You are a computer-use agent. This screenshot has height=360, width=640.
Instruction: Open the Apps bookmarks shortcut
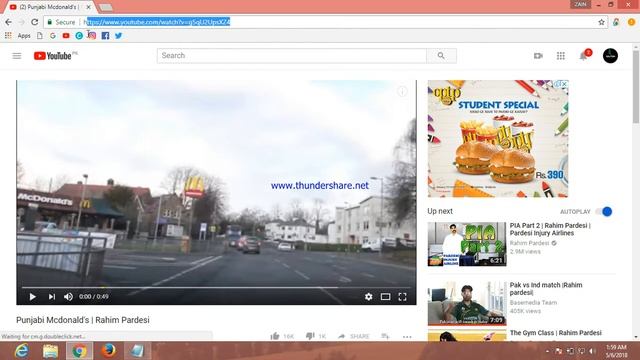pos(18,36)
